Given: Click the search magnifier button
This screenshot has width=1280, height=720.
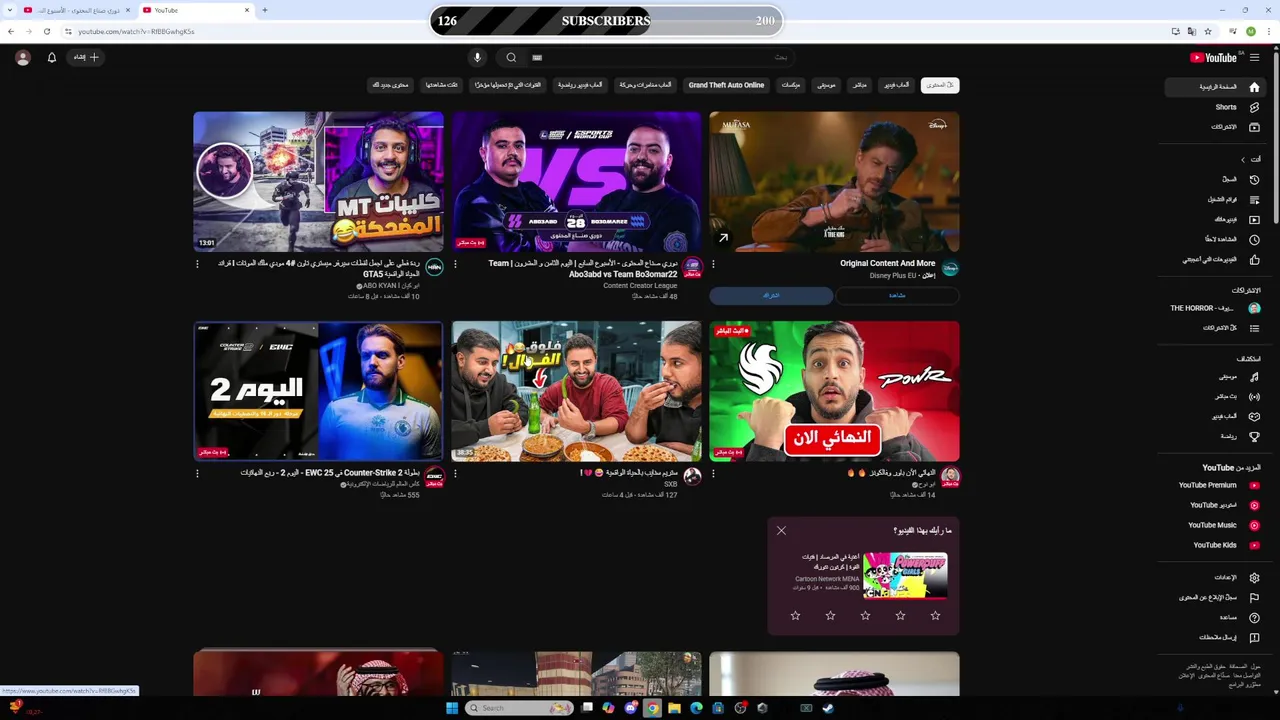Looking at the screenshot, I should (511, 58).
